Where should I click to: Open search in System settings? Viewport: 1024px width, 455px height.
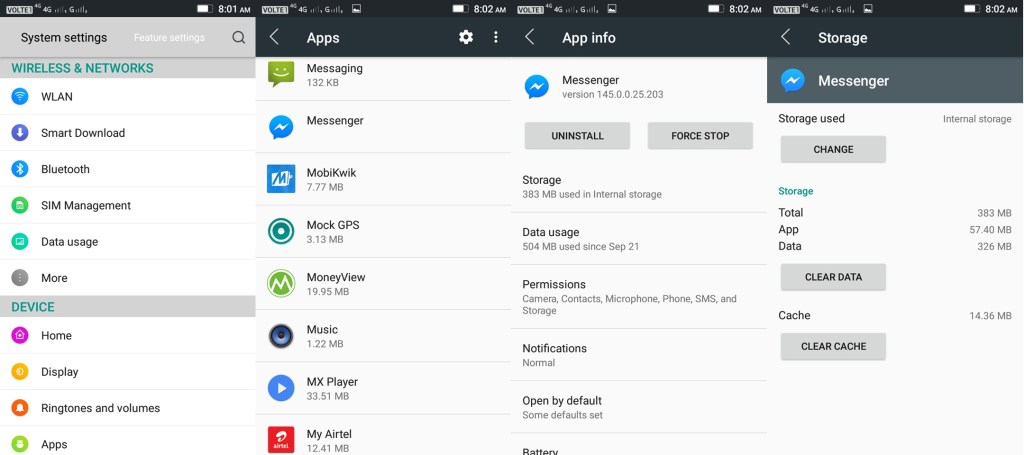click(x=238, y=37)
